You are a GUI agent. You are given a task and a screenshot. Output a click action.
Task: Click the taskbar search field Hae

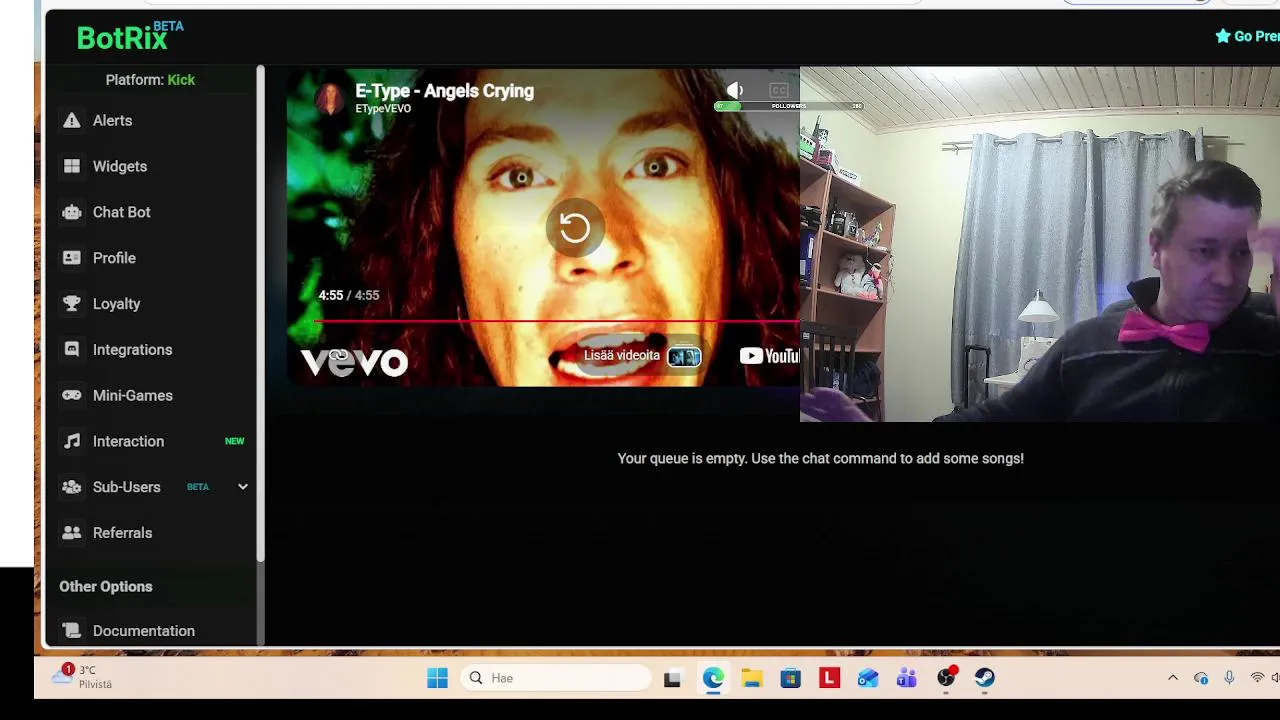click(556, 678)
